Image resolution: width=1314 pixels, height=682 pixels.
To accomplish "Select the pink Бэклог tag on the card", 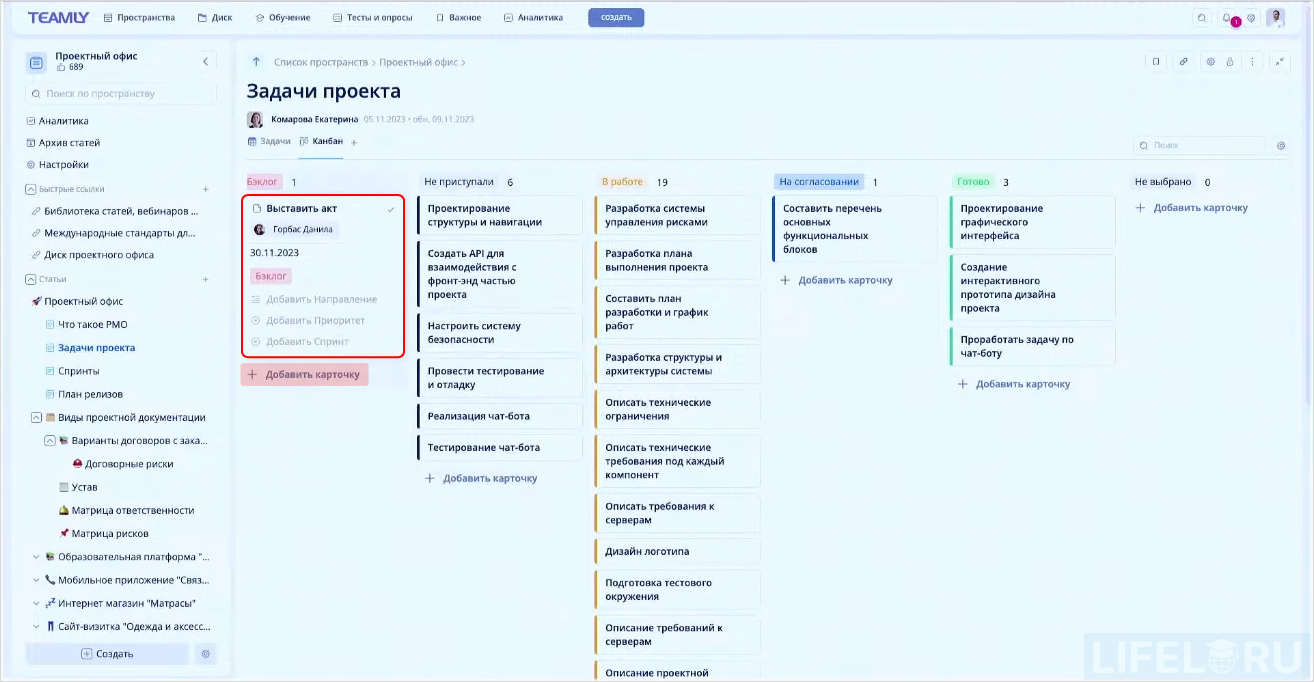I will (x=270, y=274).
